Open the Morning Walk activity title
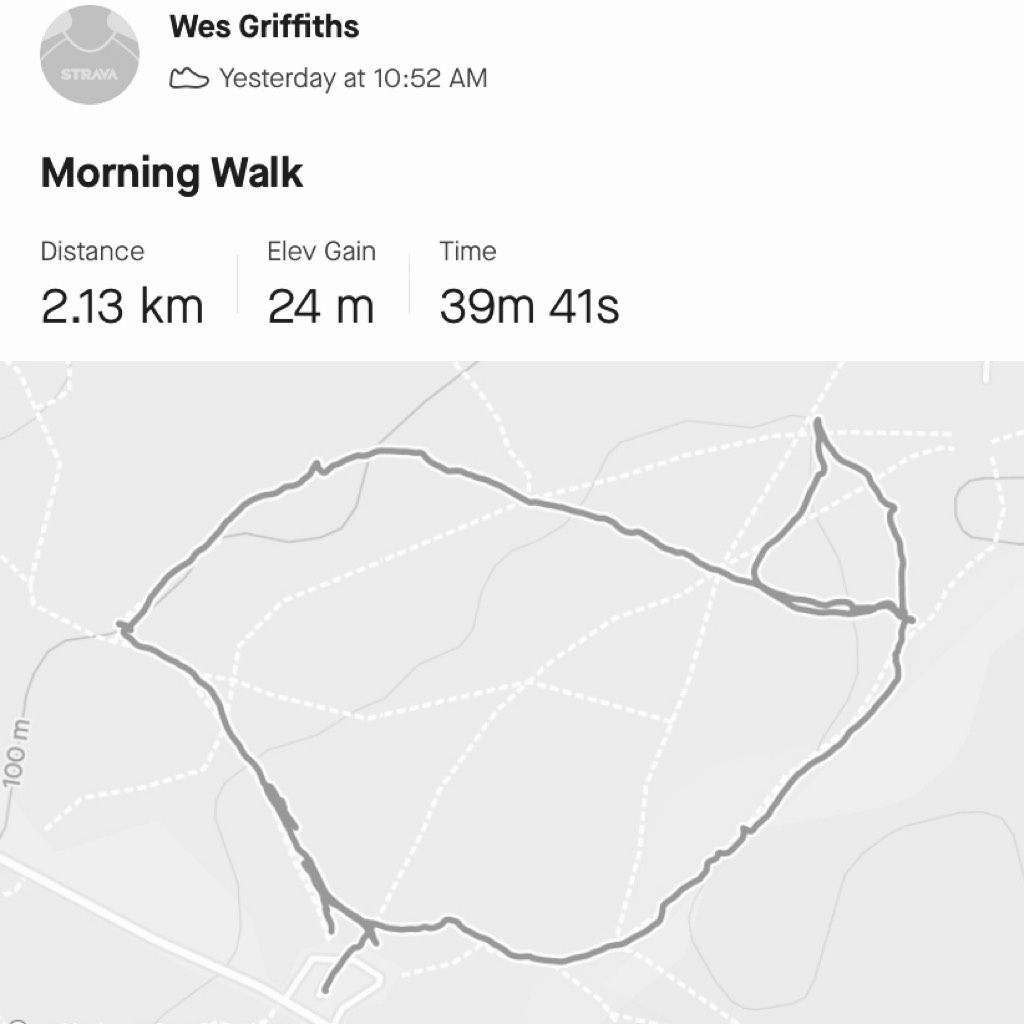 point(172,173)
